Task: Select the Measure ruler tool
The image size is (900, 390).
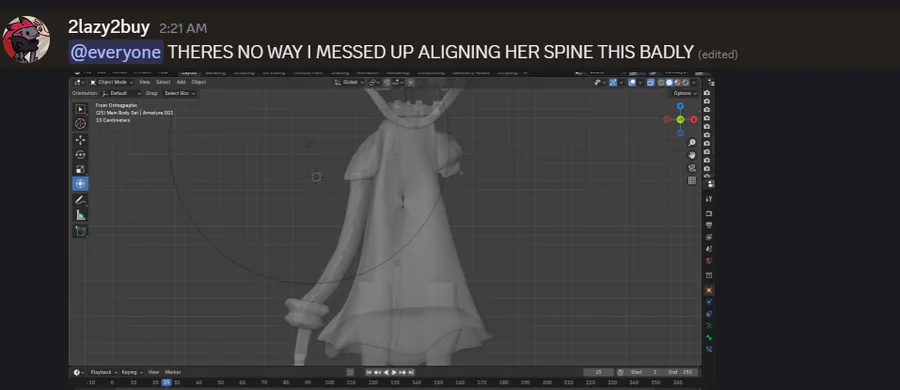Action: point(80,215)
